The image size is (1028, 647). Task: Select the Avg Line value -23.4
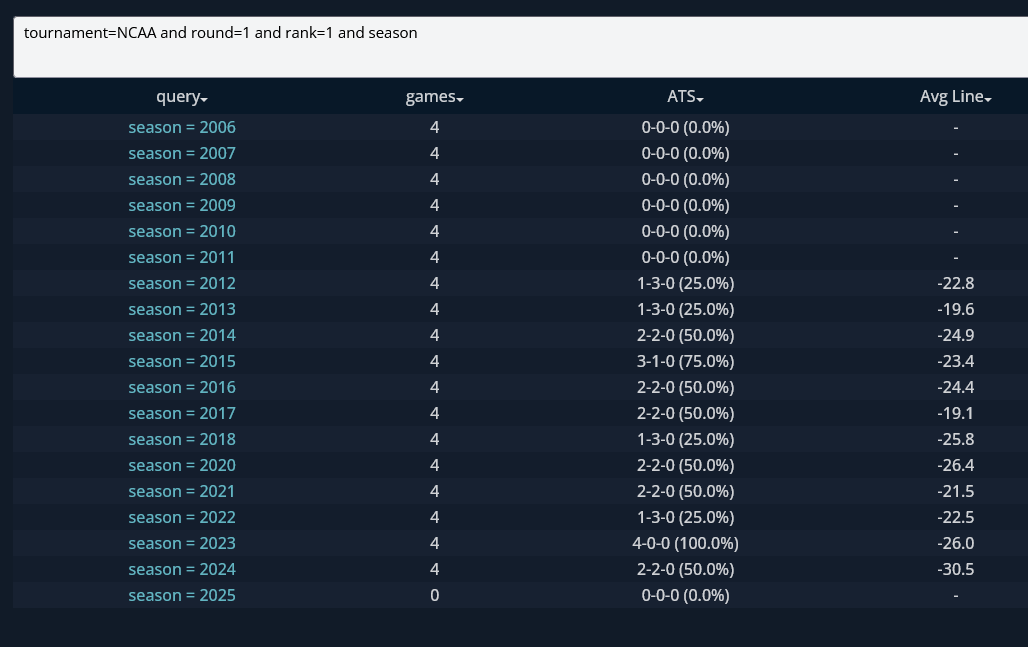(955, 361)
